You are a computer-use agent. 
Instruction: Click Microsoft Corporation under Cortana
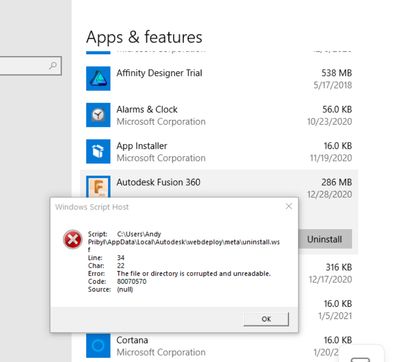pos(161,352)
